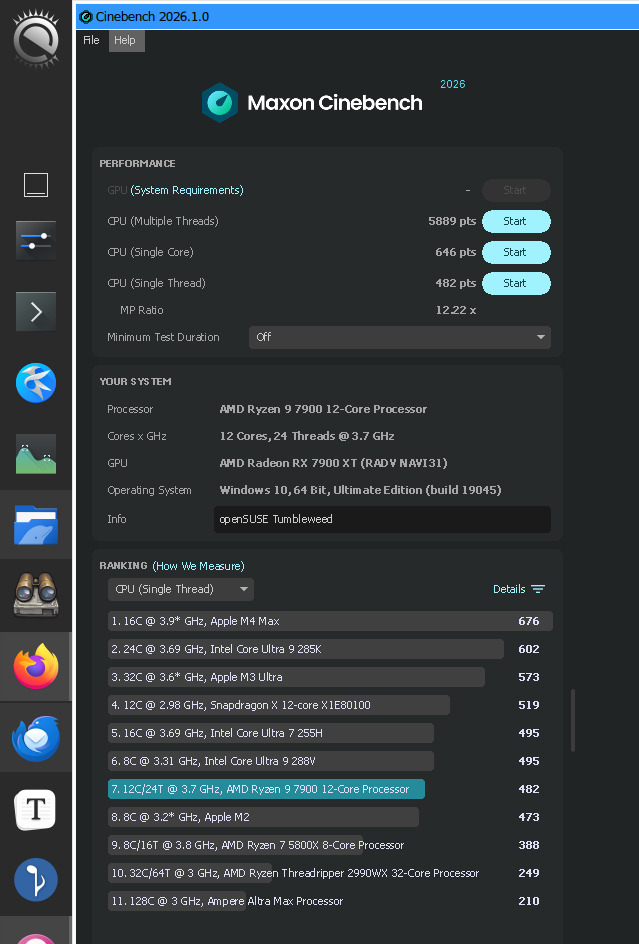Click the Info field with openSUSE Tumbleweed
639x944 pixels.
382,519
